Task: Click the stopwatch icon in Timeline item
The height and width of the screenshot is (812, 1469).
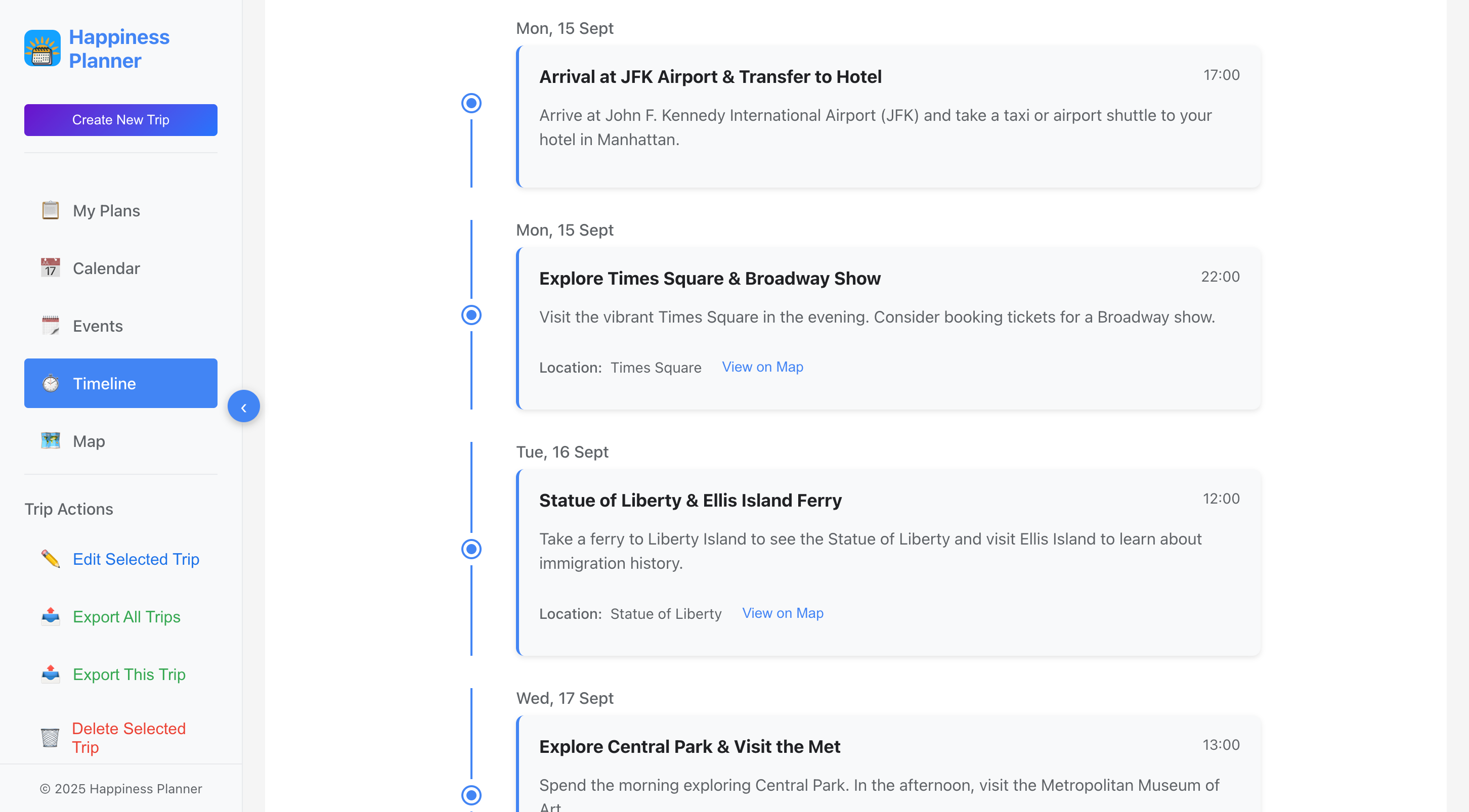Action: tap(50, 383)
